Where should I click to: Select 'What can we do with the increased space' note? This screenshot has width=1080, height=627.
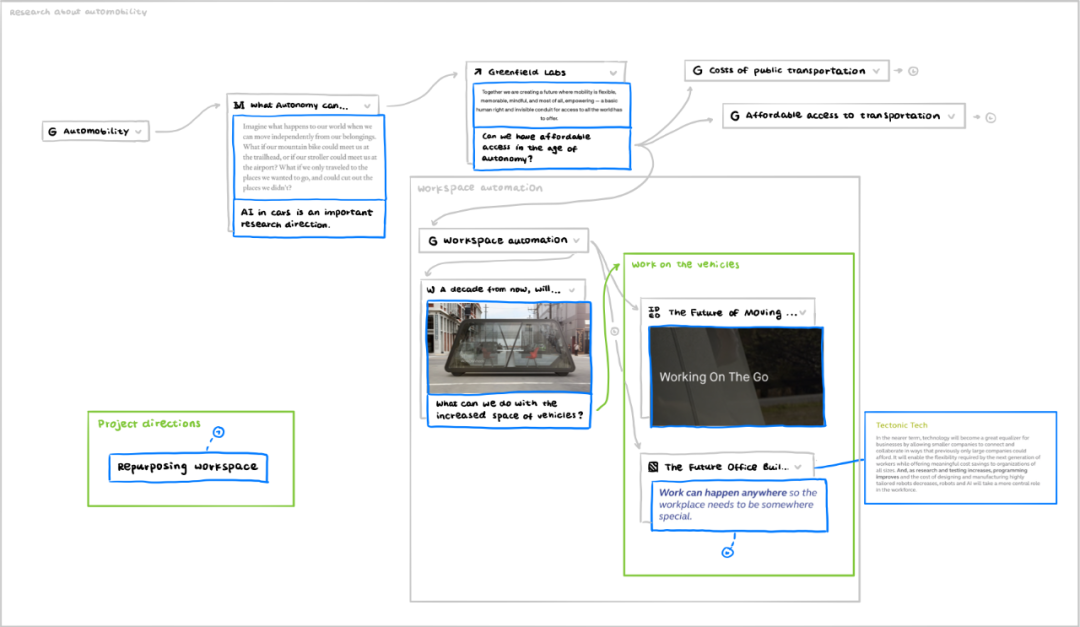(509, 411)
